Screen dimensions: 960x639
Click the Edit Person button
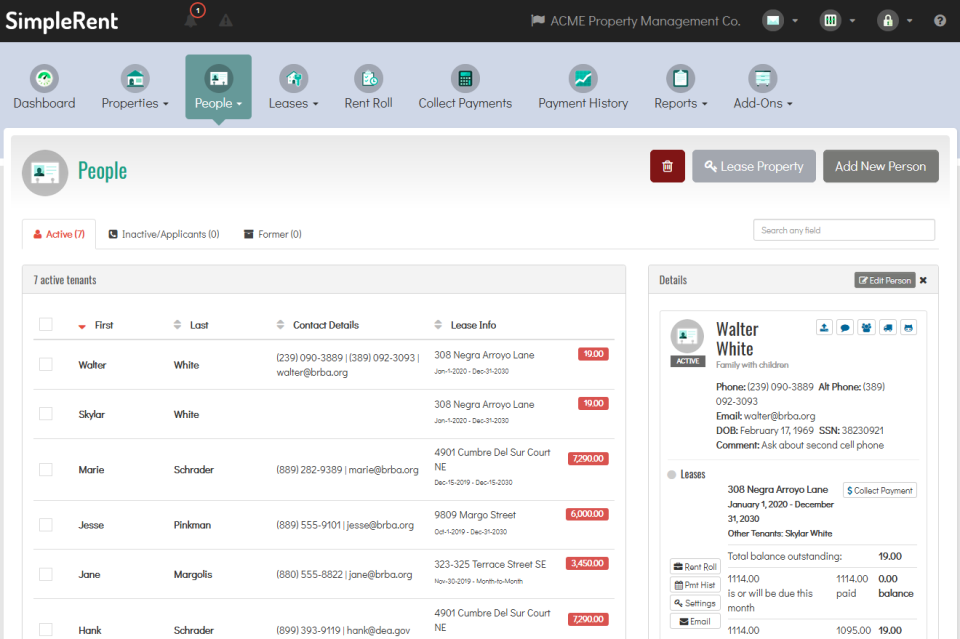[885, 280]
